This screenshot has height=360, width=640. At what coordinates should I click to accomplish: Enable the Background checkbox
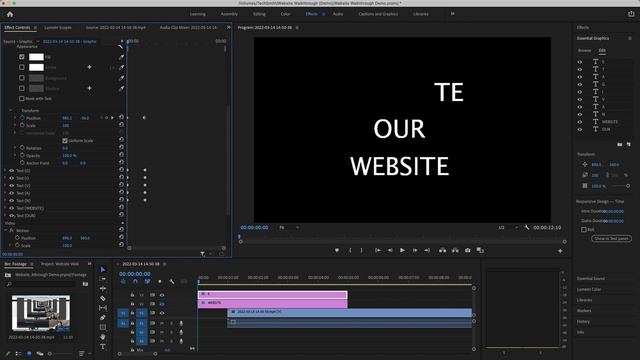click(x=22, y=78)
